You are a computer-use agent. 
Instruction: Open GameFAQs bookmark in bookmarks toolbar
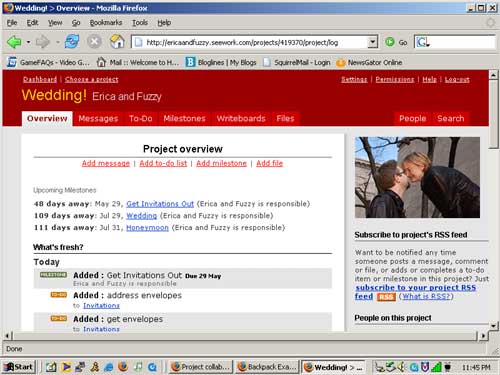click(49, 62)
